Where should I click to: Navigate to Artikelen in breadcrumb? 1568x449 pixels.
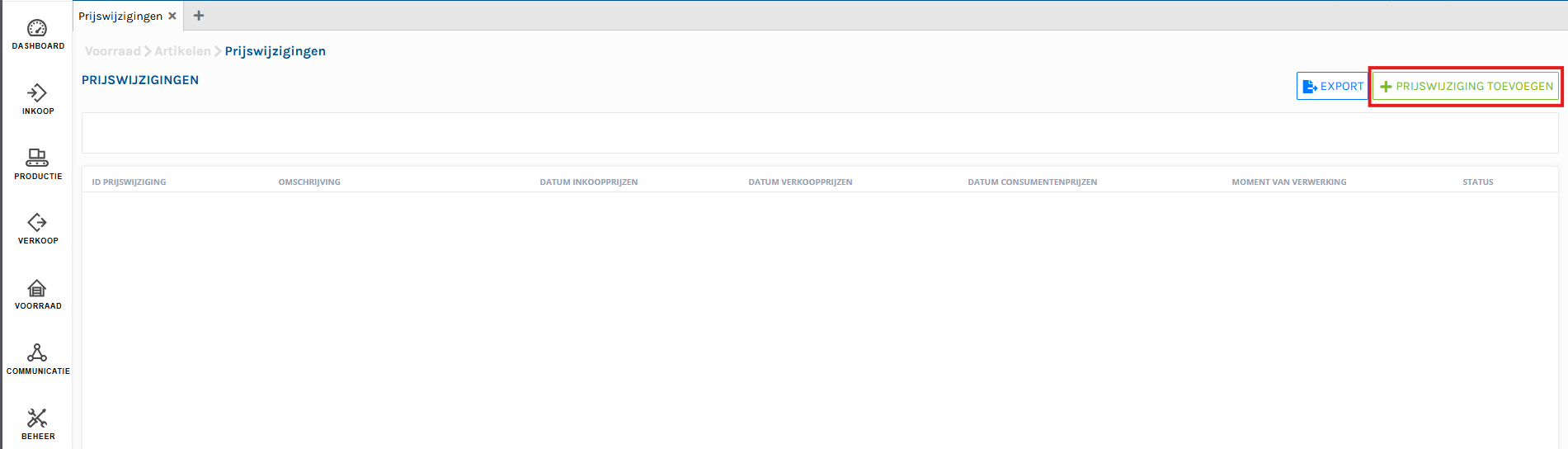click(x=182, y=51)
